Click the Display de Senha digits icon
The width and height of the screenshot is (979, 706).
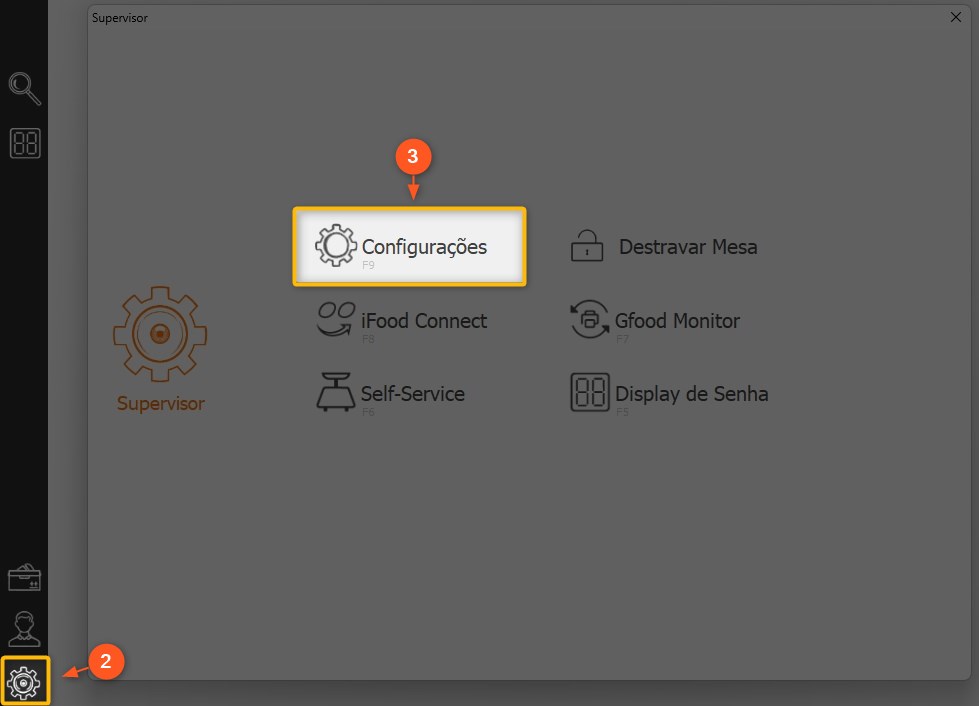(589, 393)
